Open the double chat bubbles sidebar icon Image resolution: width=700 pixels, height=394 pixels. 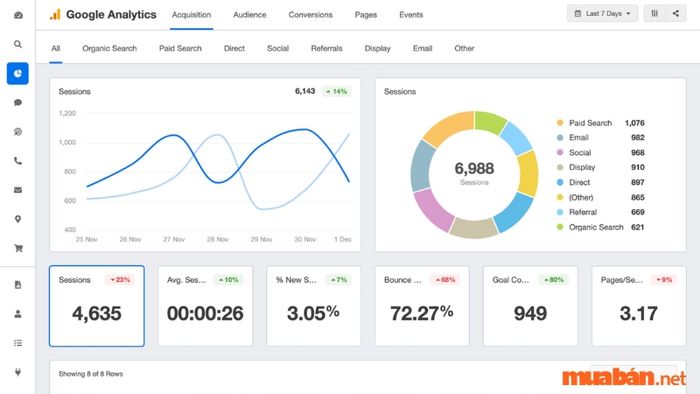point(18,132)
